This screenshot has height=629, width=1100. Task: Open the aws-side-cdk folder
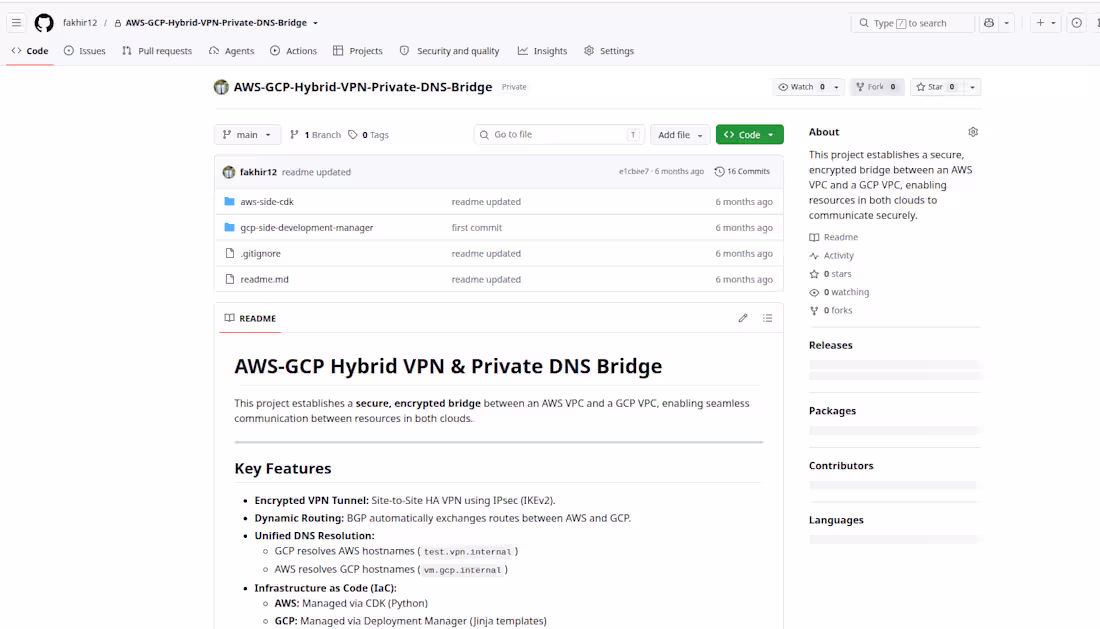click(x=267, y=201)
